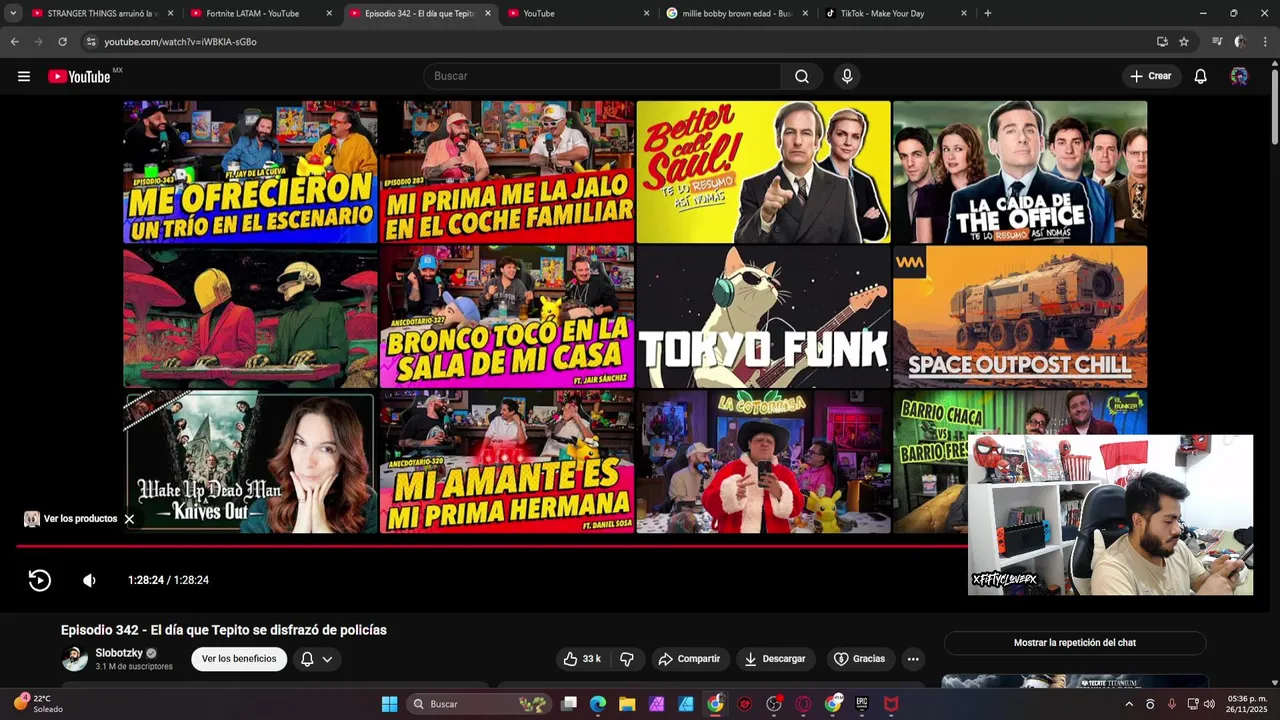Screen dimensions: 1280x720
Task: Open more actions three-dot menu below video
Action: point(913,659)
